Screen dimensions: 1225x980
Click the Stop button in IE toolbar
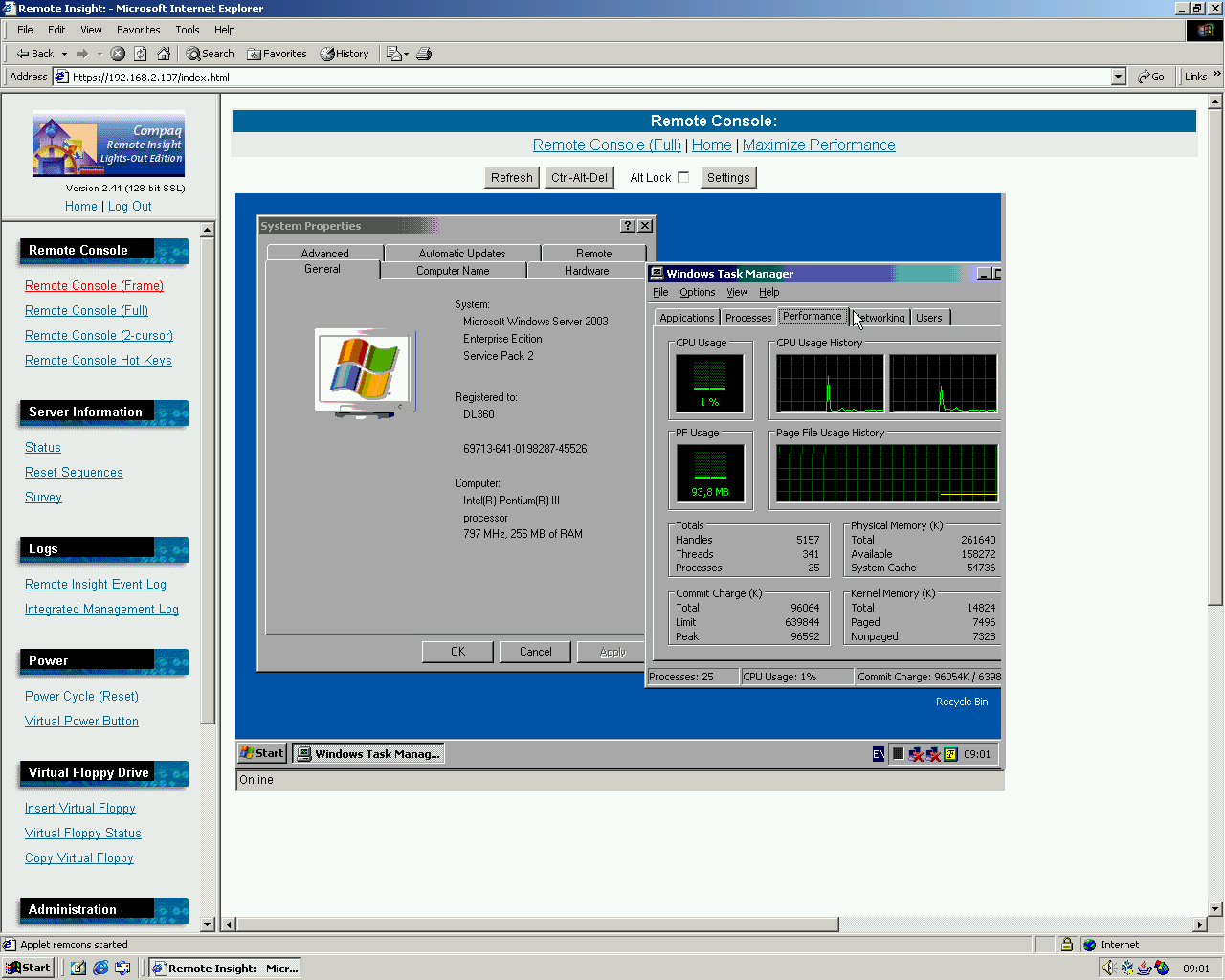pyautogui.click(x=118, y=54)
